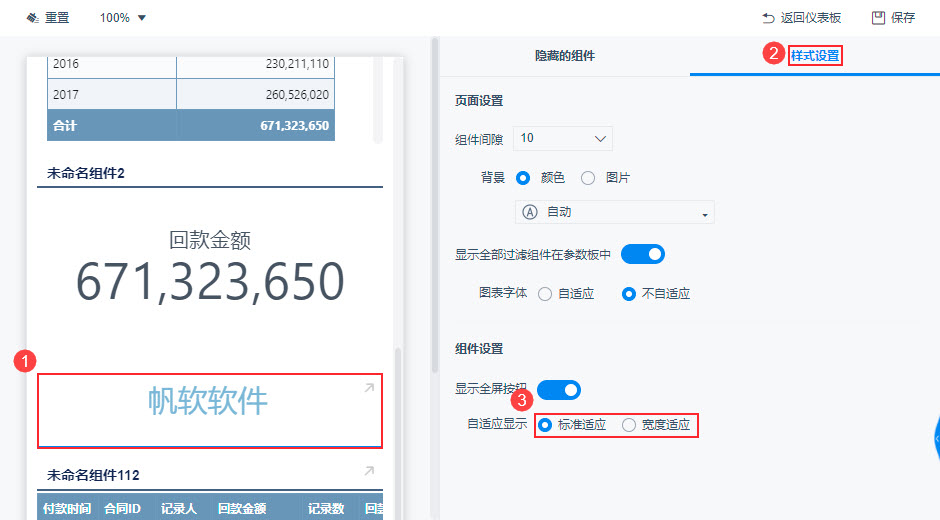Switch to the 样式设置 tab
Screen dimensions: 940x520
point(815,56)
